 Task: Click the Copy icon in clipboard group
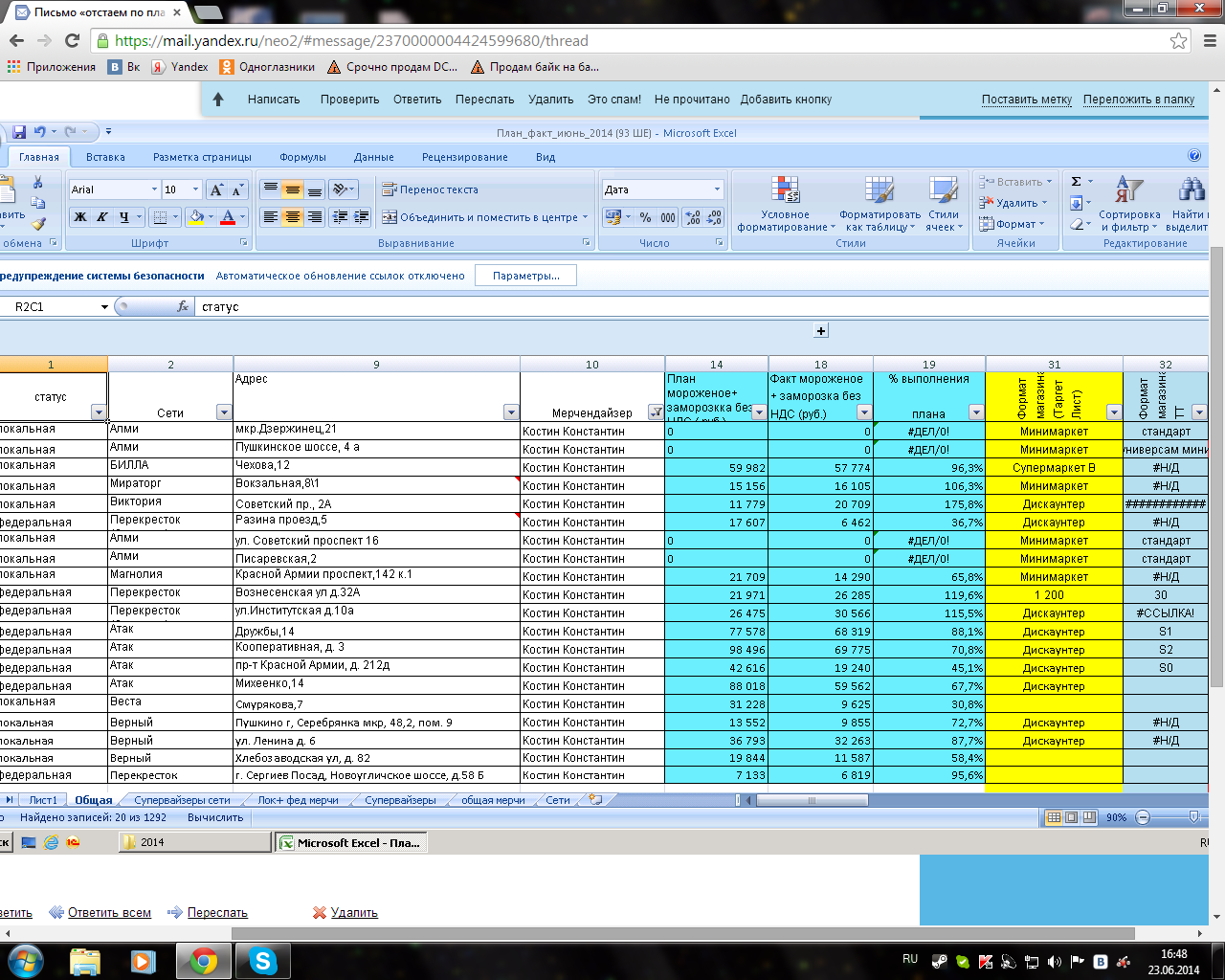[38, 203]
